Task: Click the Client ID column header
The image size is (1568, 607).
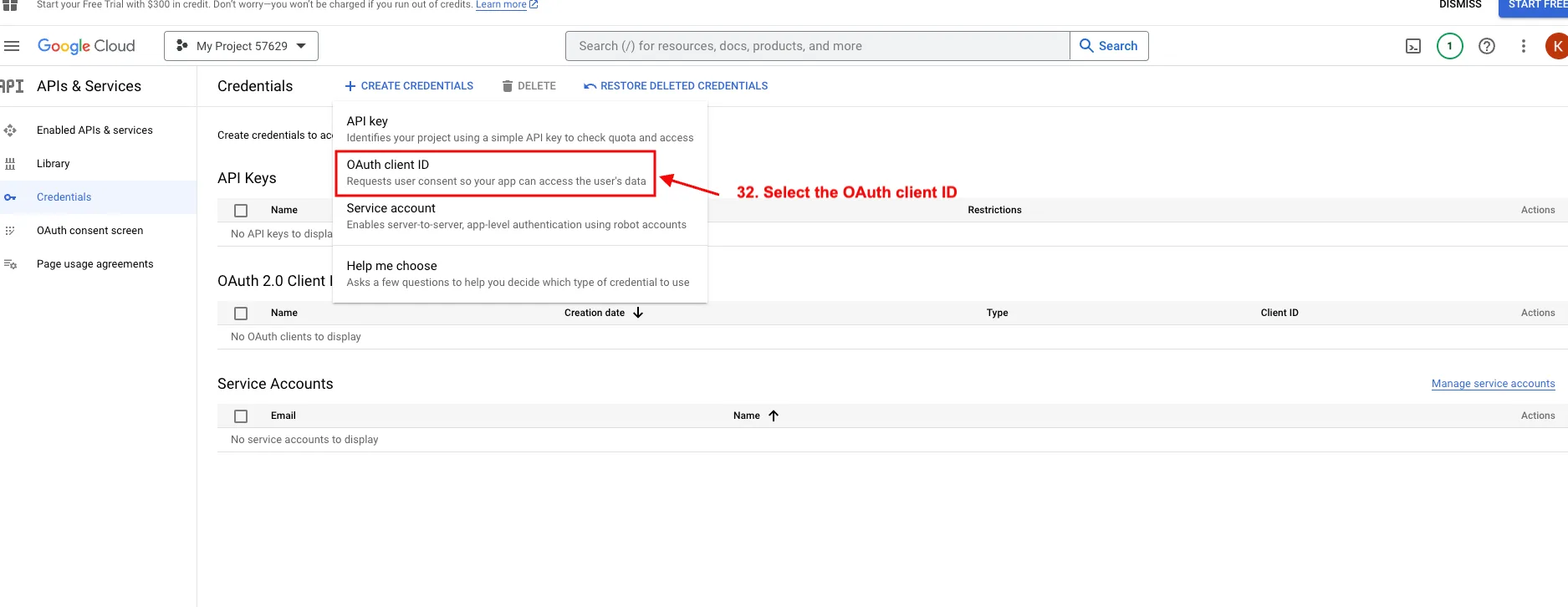Action: pyautogui.click(x=1279, y=313)
